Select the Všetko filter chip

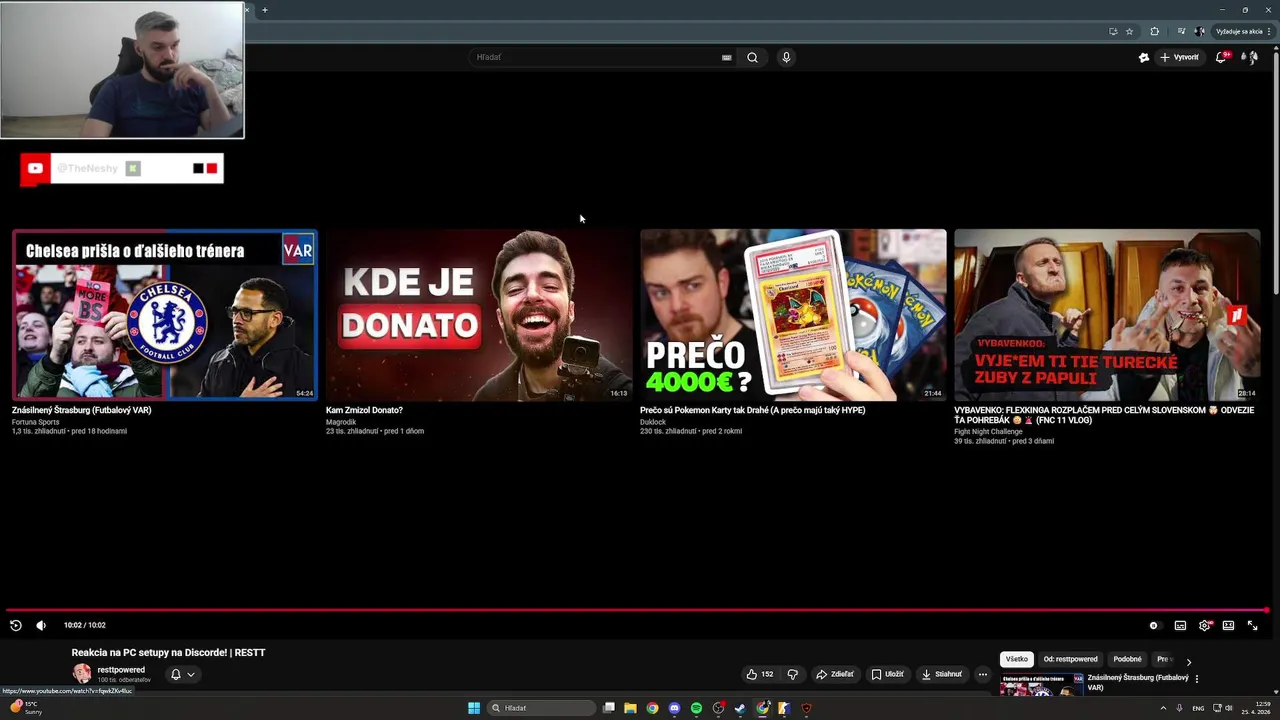pyautogui.click(x=1017, y=659)
